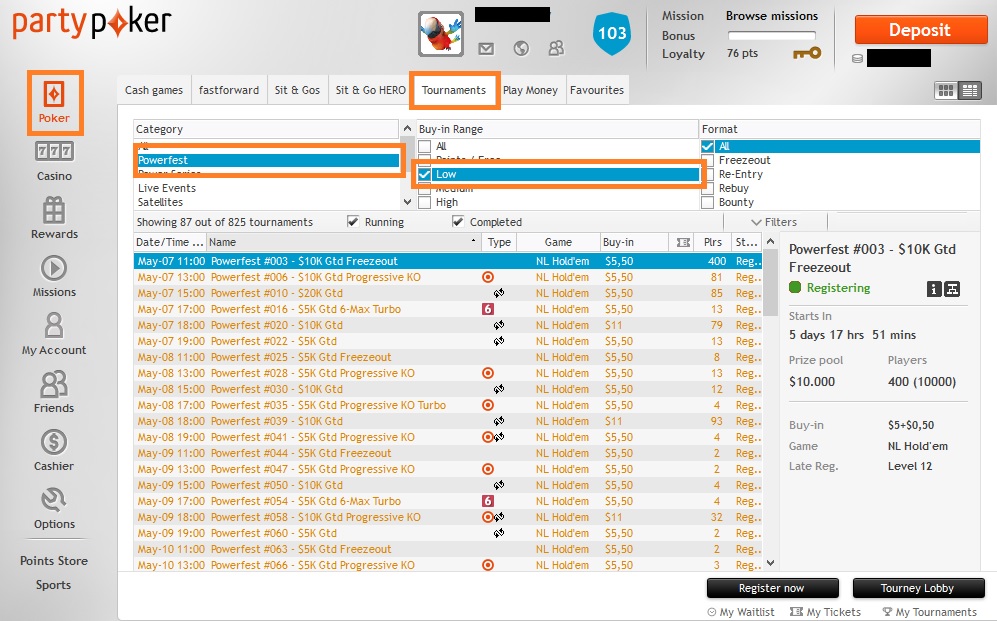Open the Sit & Go HERO tab
The image size is (997, 621).
tap(370, 90)
